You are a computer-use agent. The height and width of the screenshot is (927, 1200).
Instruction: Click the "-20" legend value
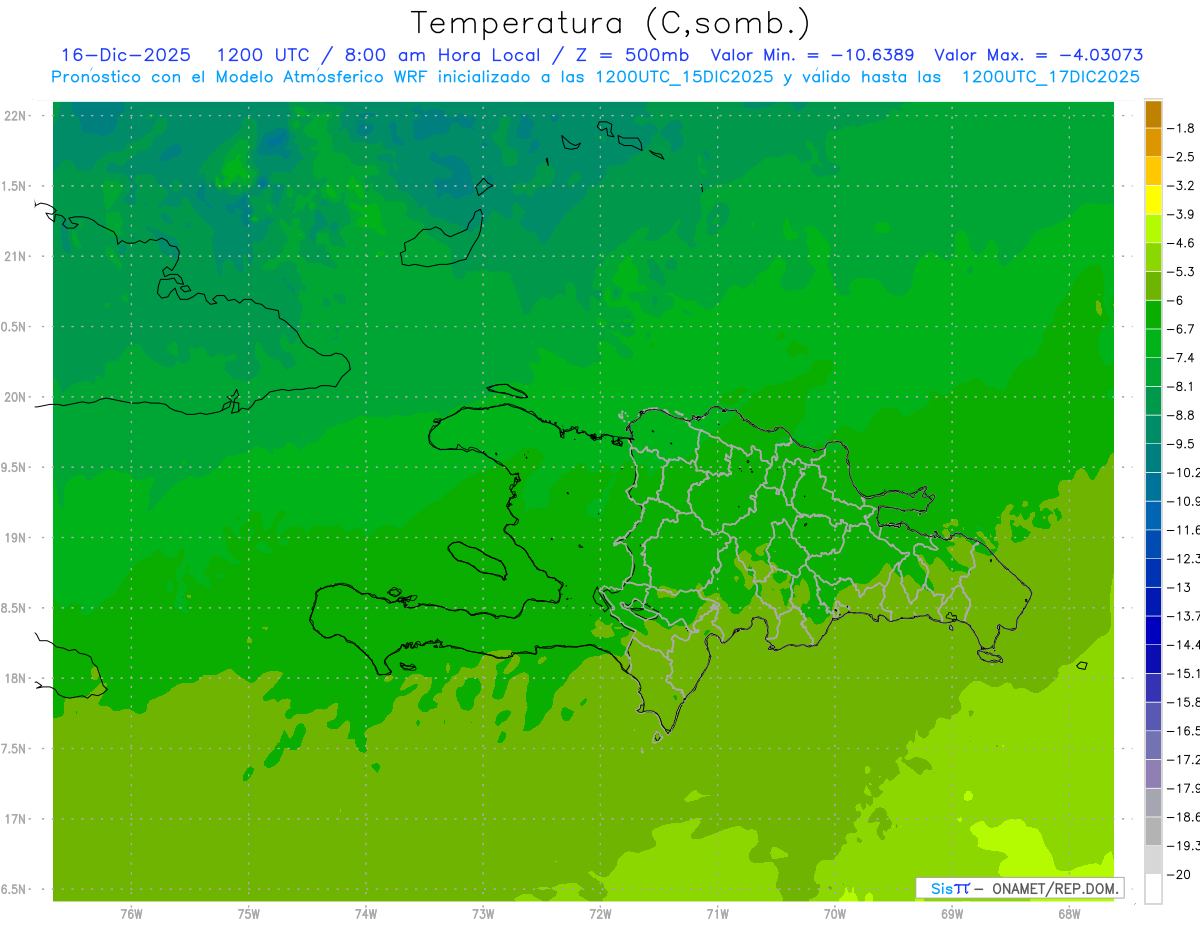[x=1181, y=874]
